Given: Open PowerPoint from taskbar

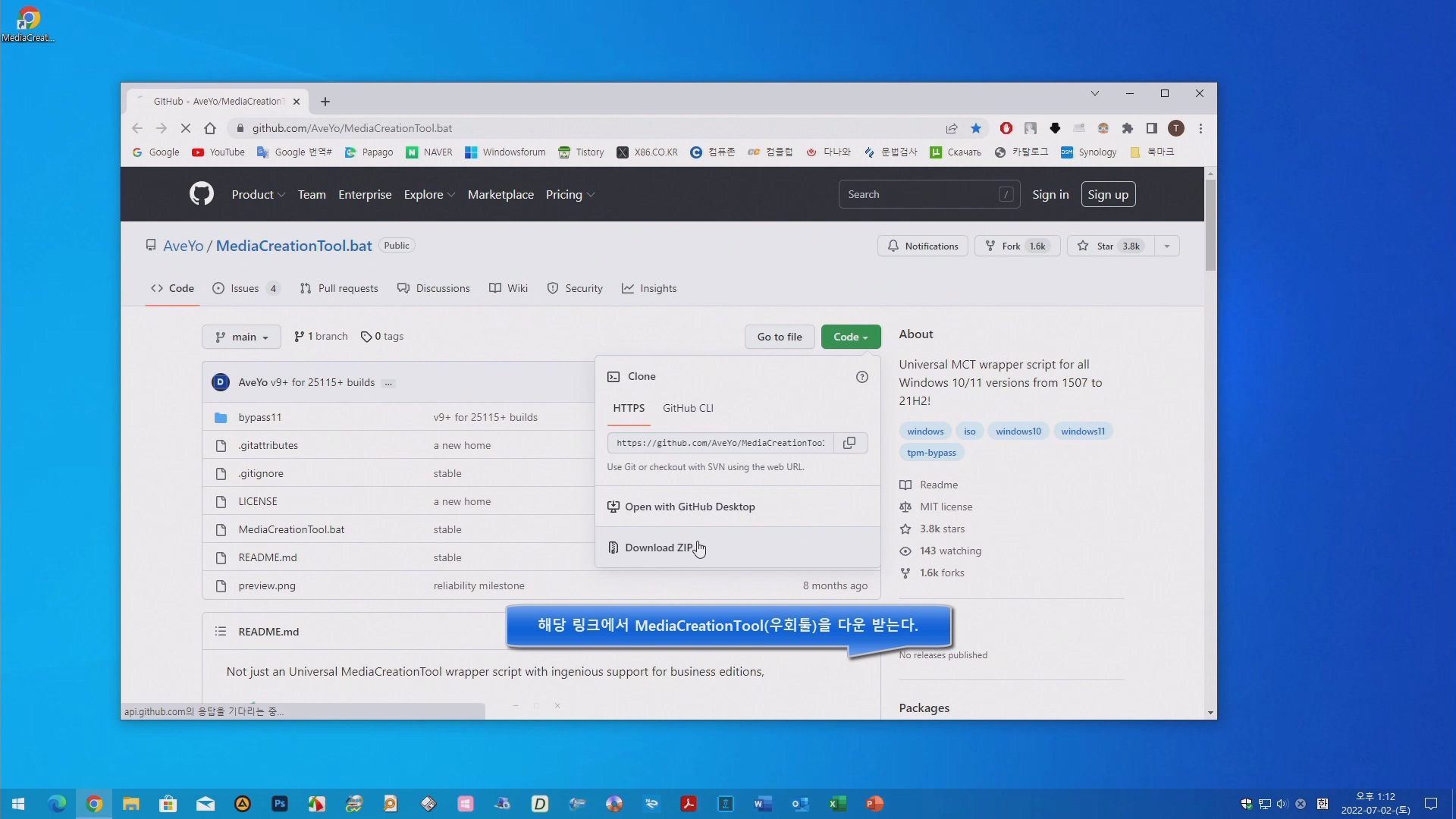Looking at the screenshot, I should tap(874, 804).
